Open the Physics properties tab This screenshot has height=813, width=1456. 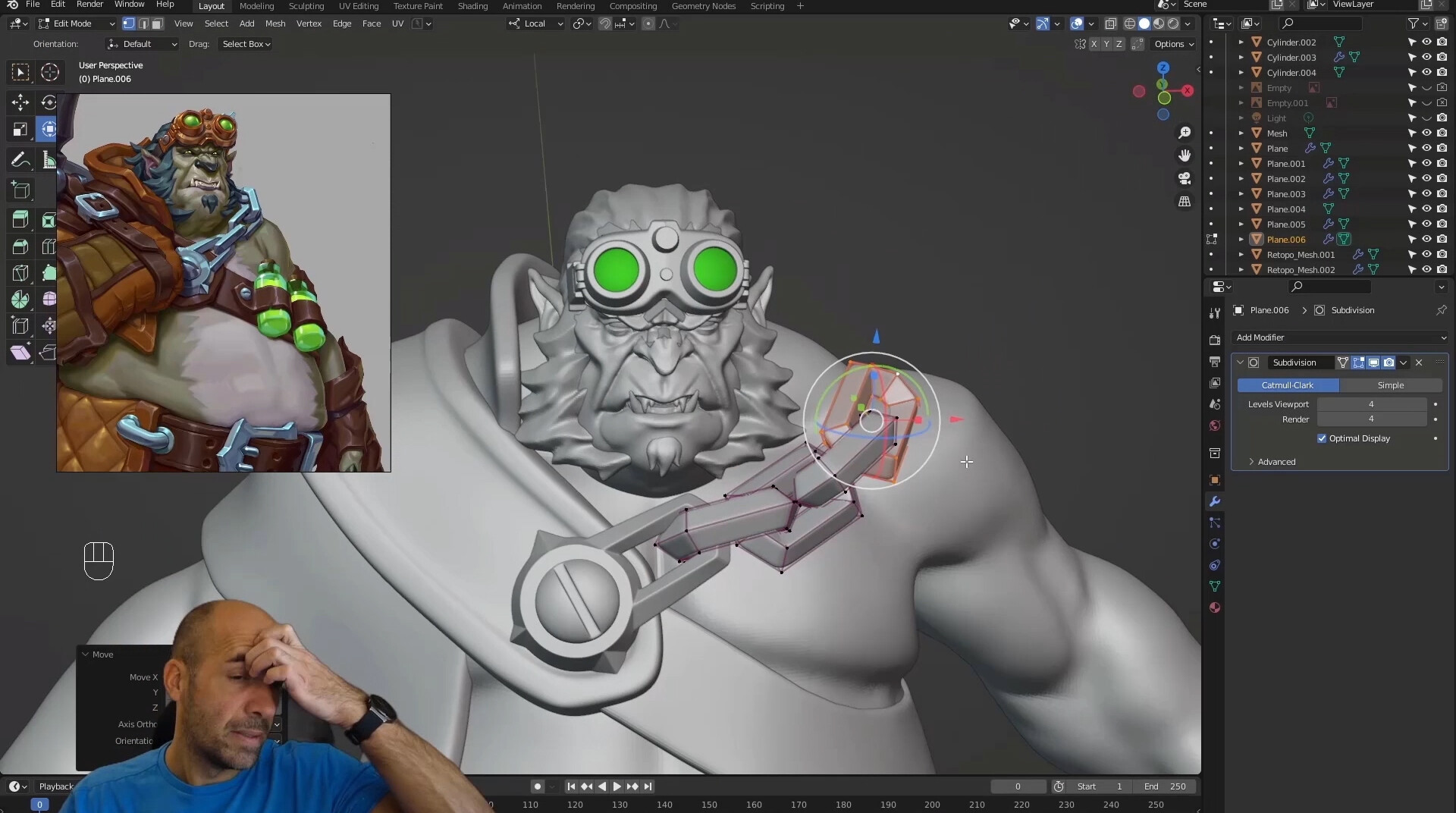coord(1215,545)
